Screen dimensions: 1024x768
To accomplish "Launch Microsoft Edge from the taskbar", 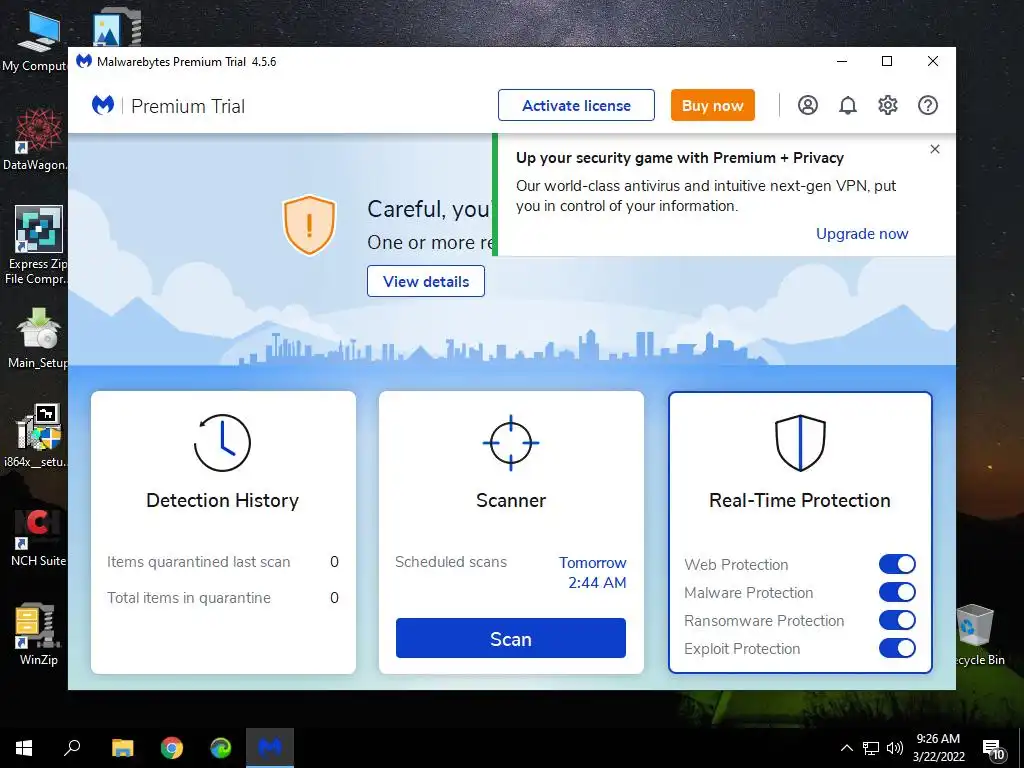I will click(x=221, y=748).
